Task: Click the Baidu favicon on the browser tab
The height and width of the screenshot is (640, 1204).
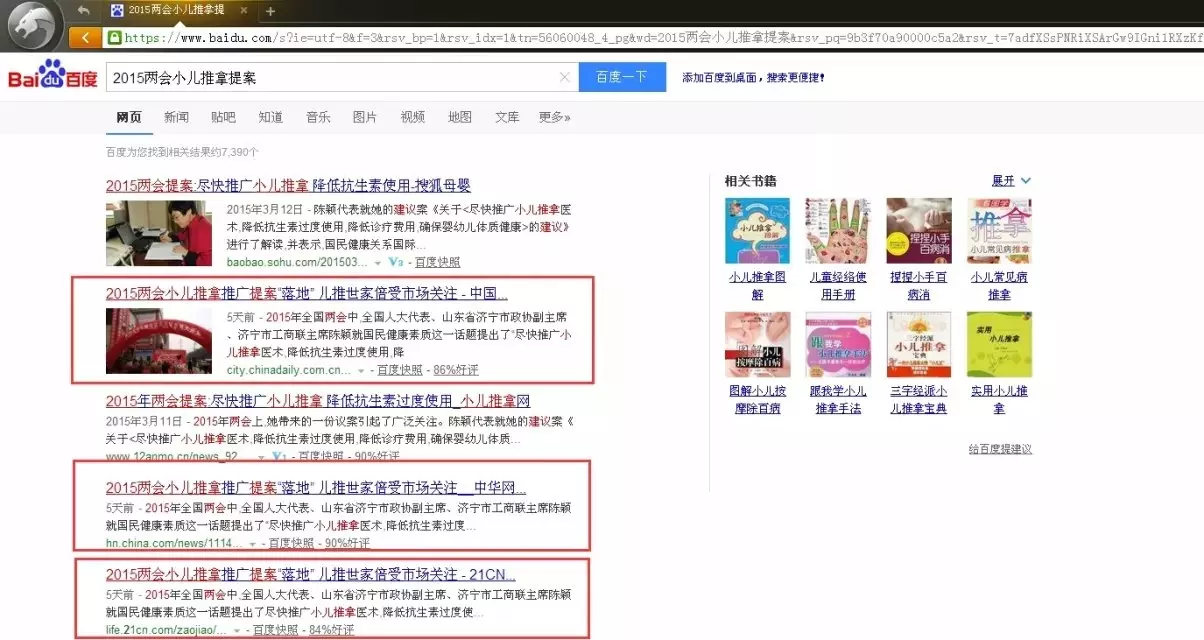Action: point(118,12)
